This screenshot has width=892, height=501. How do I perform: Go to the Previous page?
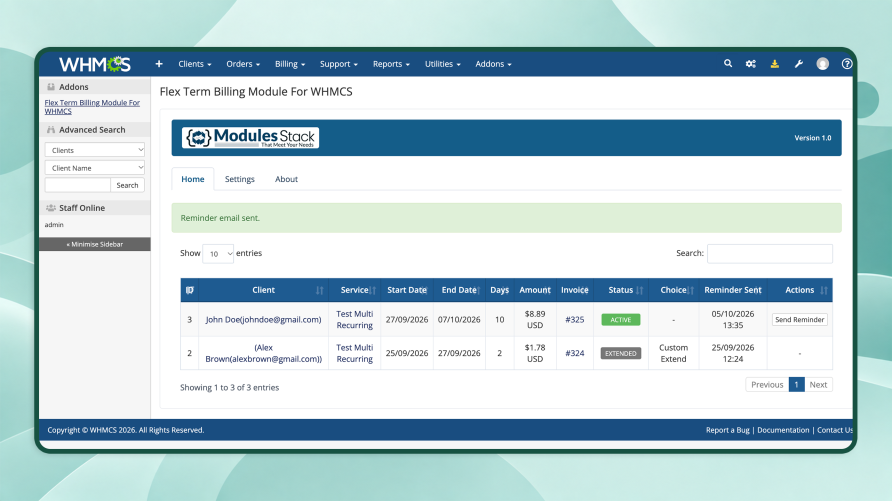(767, 384)
